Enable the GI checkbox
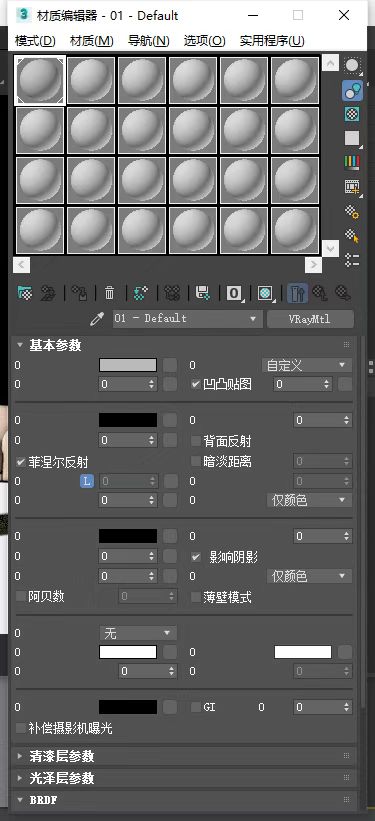 (196, 707)
